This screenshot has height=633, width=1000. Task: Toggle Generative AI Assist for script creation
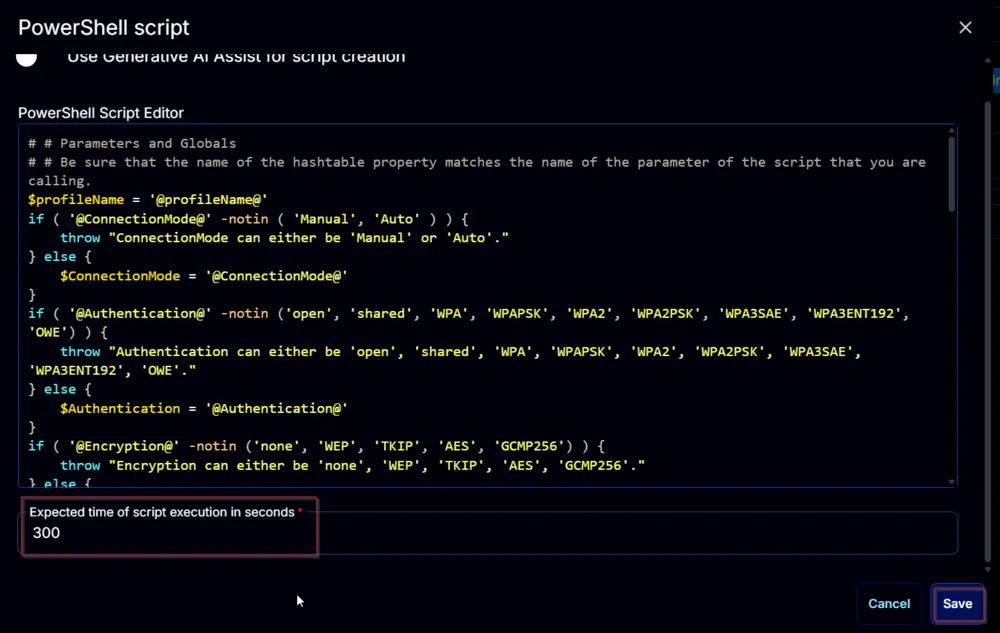pos(26,57)
